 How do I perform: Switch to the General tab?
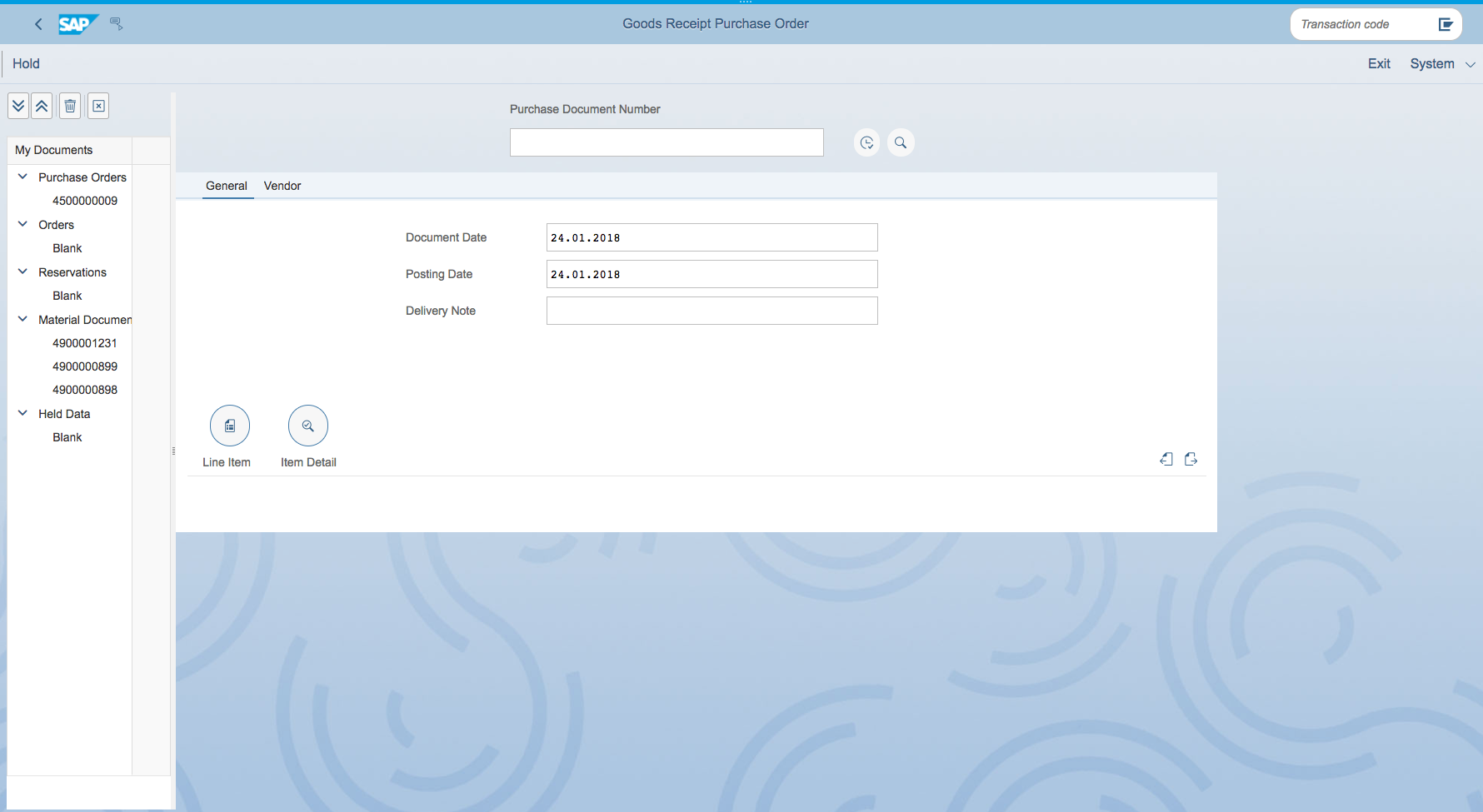(x=227, y=186)
